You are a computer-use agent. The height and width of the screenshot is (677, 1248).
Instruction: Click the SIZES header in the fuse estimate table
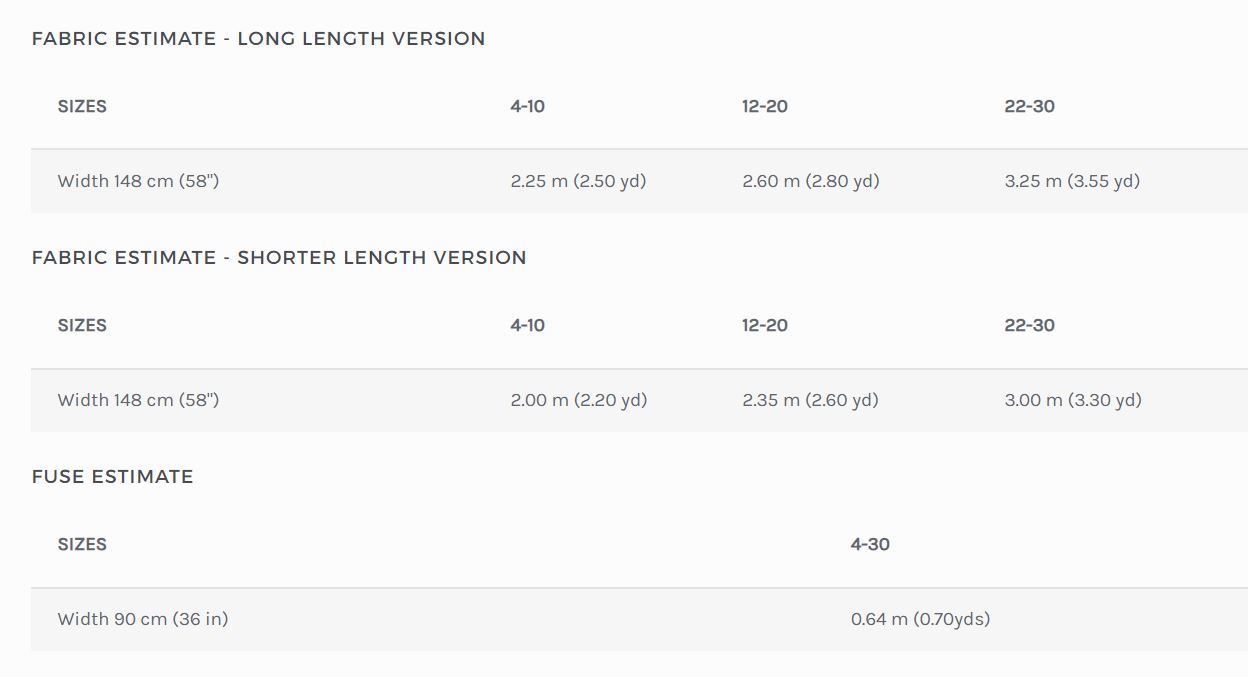82,544
